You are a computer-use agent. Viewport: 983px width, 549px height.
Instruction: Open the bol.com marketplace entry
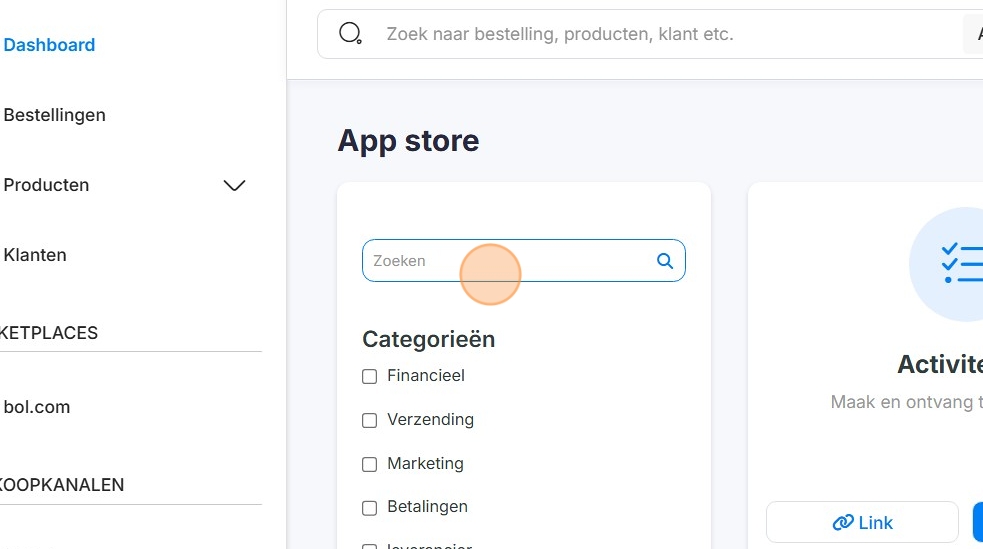tap(37, 407)
